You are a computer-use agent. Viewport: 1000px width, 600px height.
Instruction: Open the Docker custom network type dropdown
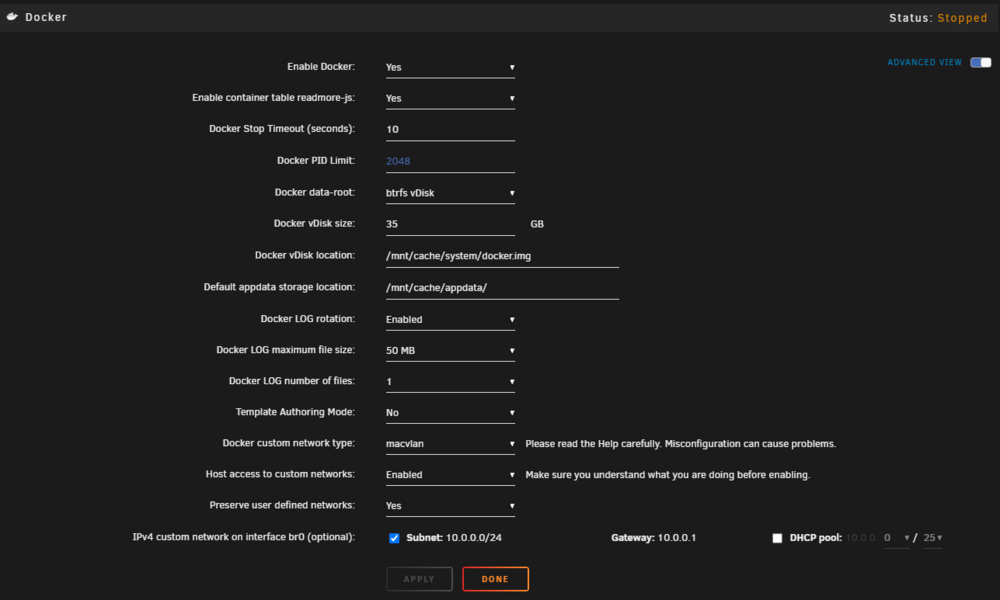point(450,443)
